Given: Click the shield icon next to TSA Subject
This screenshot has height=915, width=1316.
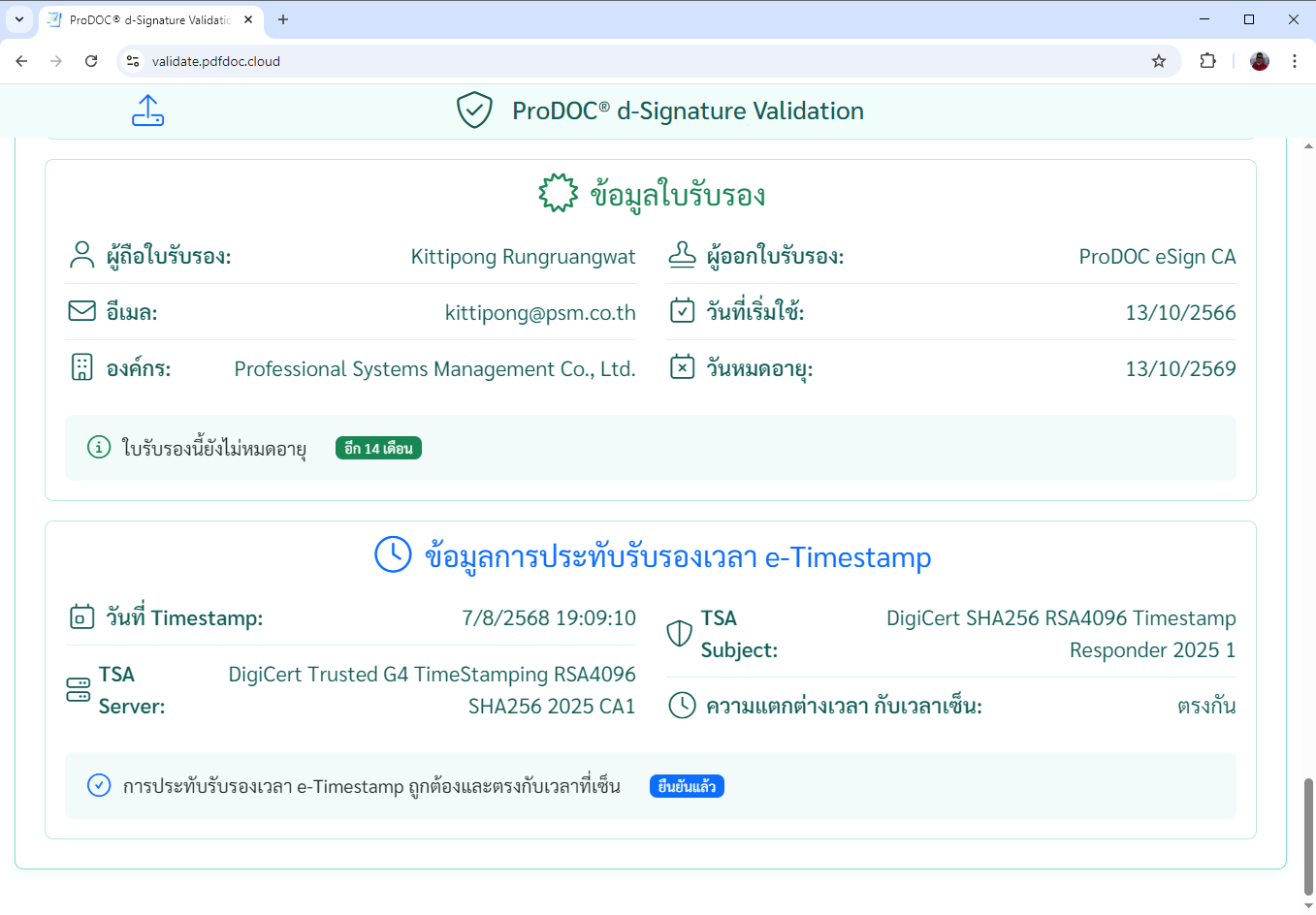Looking at the screenshot, I should 680,634.
